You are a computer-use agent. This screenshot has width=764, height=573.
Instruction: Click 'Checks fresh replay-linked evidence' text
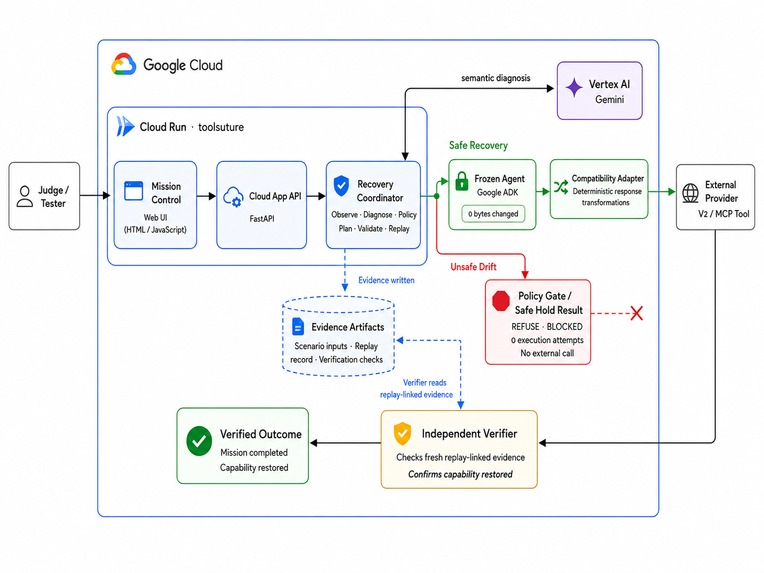(x=460, y=458)
